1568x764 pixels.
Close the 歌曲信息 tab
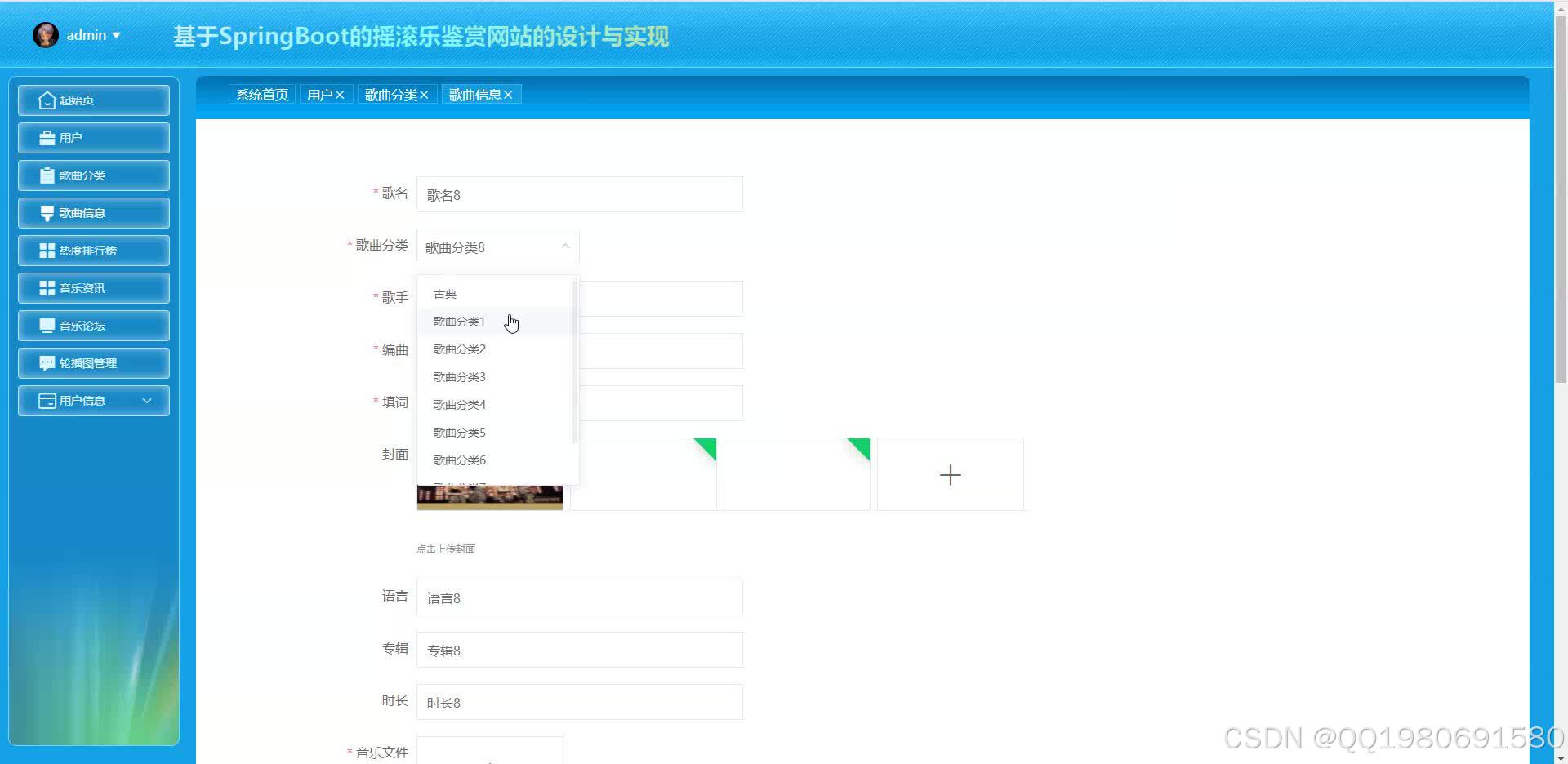coord(508,94)
